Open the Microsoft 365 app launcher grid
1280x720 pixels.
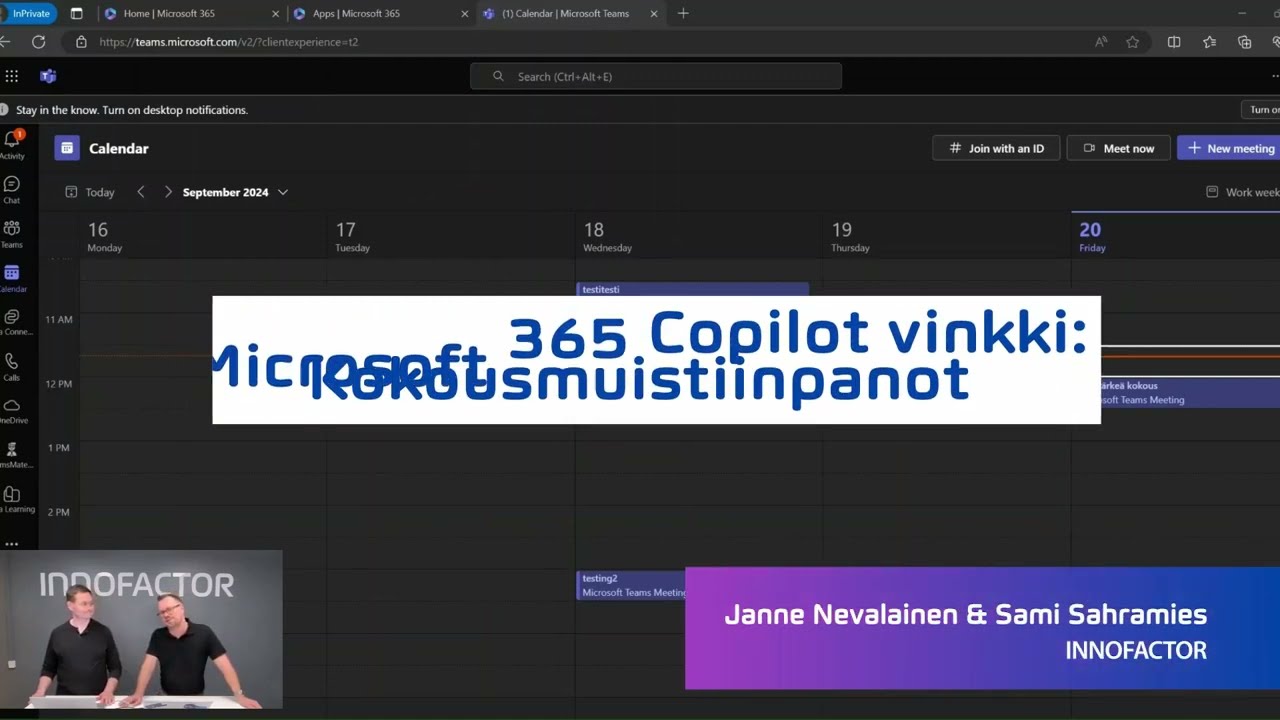[11, 76]
